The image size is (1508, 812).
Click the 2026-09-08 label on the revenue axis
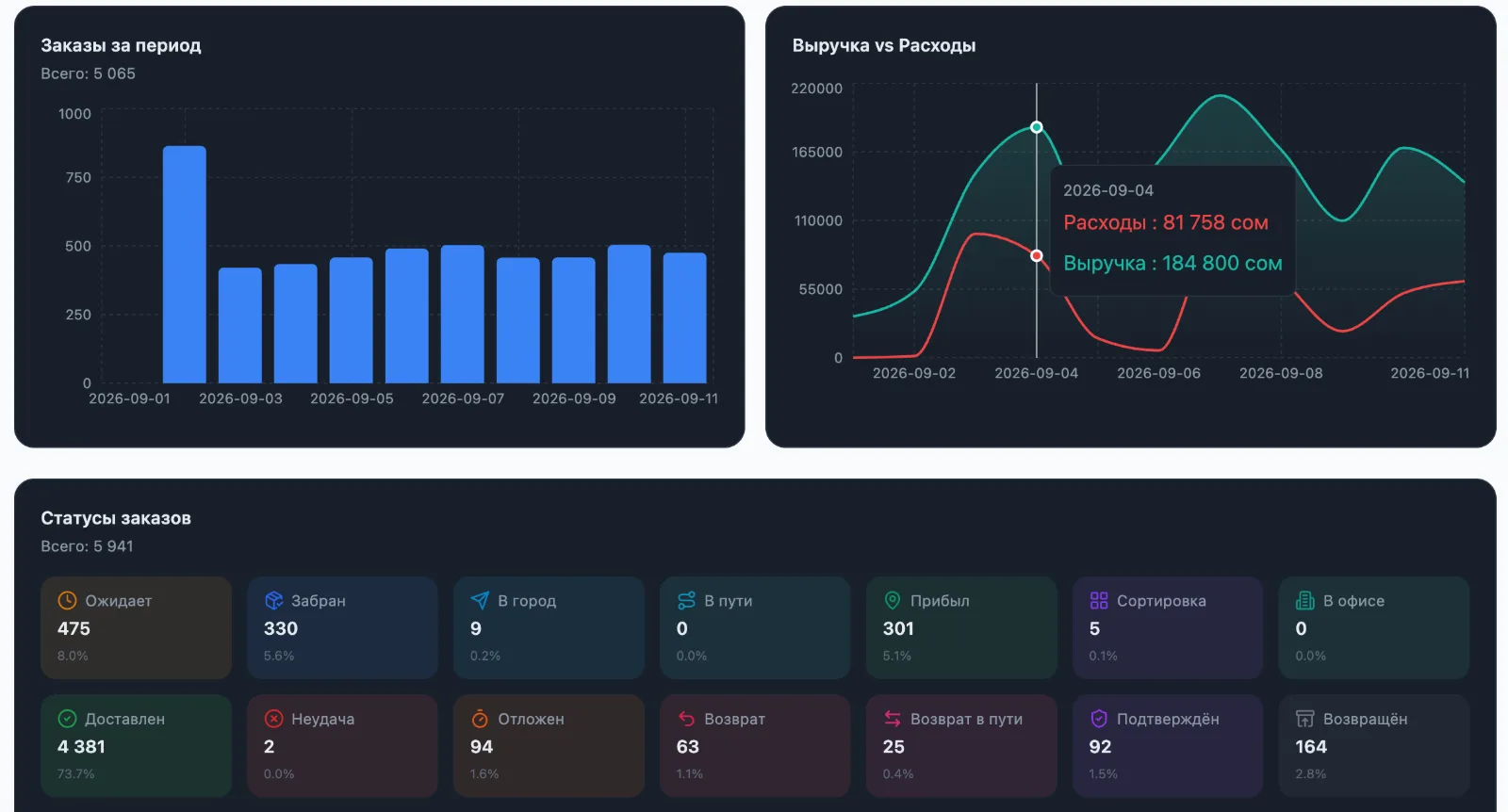(1281, 373)
